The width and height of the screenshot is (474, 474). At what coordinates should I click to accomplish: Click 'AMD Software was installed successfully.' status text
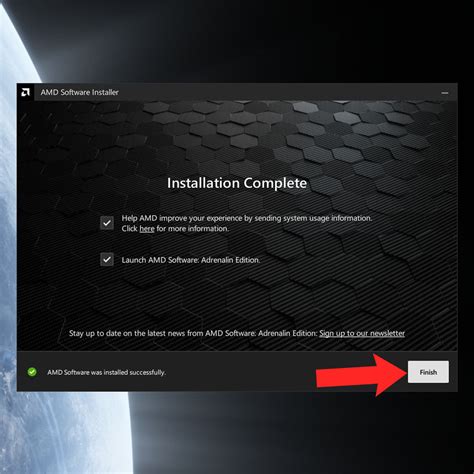[106, 372]
